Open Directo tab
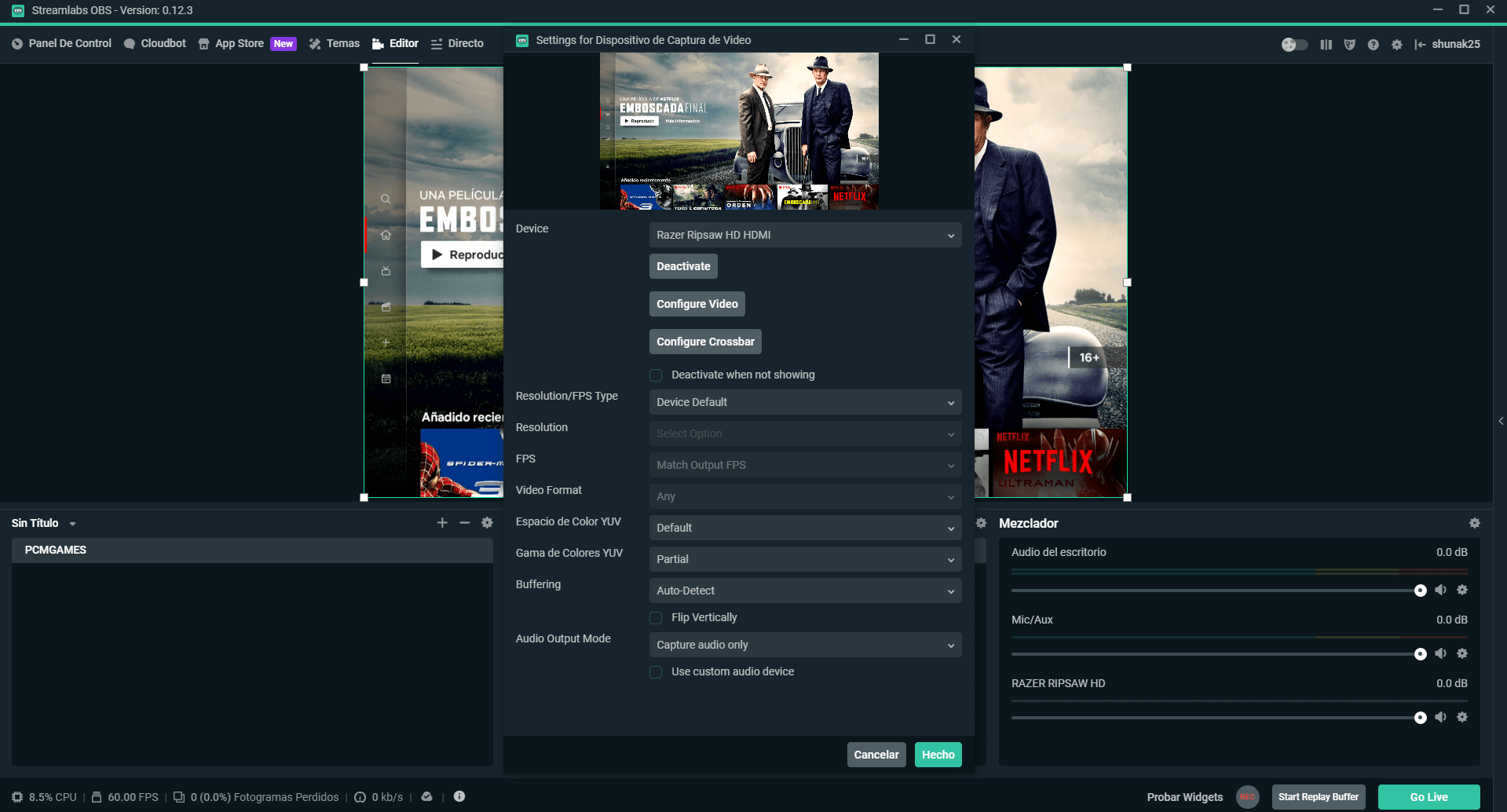This screenshot has width=1507, height=812. pyautogui.click(x=457, y=43)
